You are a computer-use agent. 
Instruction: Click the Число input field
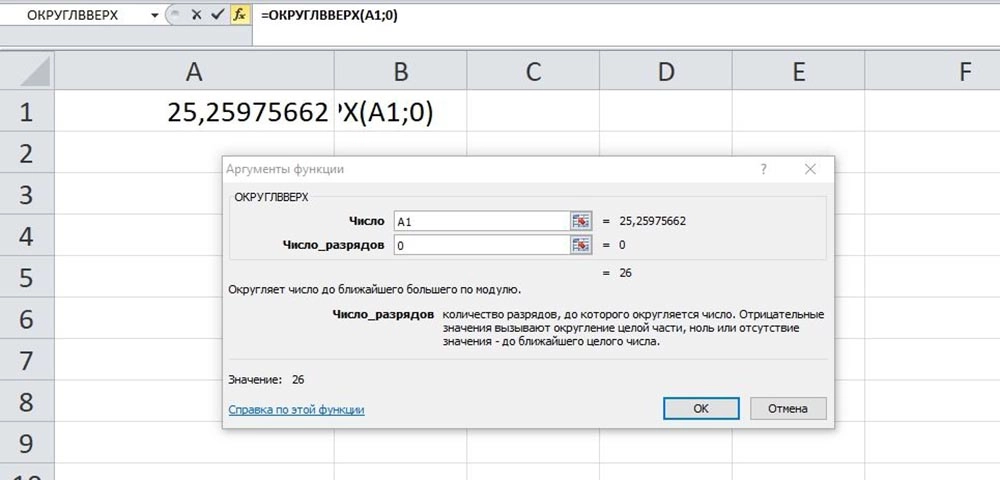point(480,221)
